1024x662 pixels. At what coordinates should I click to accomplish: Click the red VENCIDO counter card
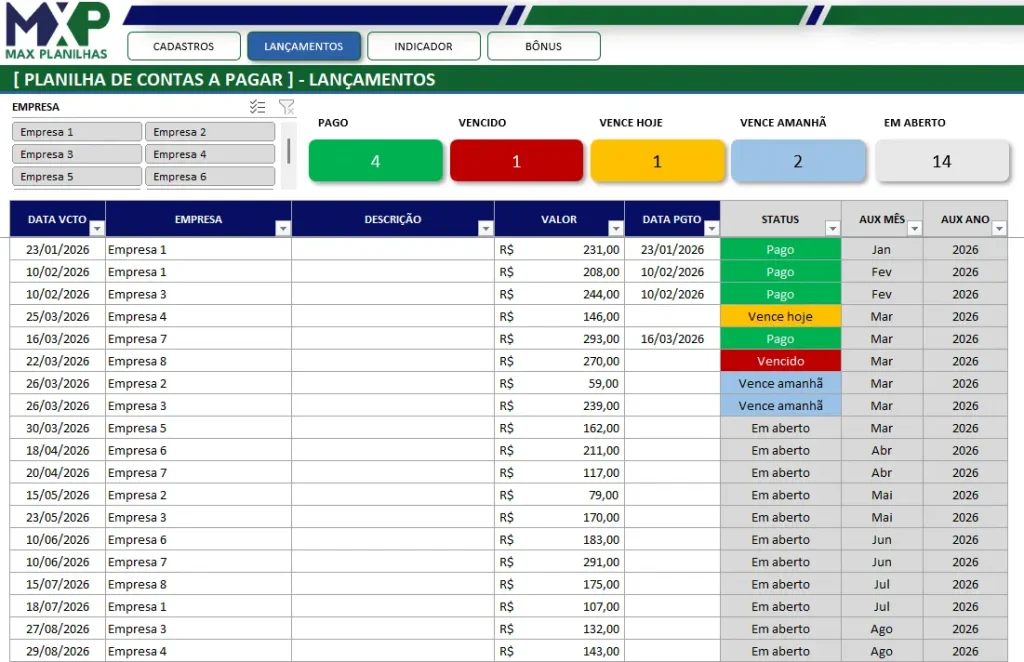click(516, 161)
